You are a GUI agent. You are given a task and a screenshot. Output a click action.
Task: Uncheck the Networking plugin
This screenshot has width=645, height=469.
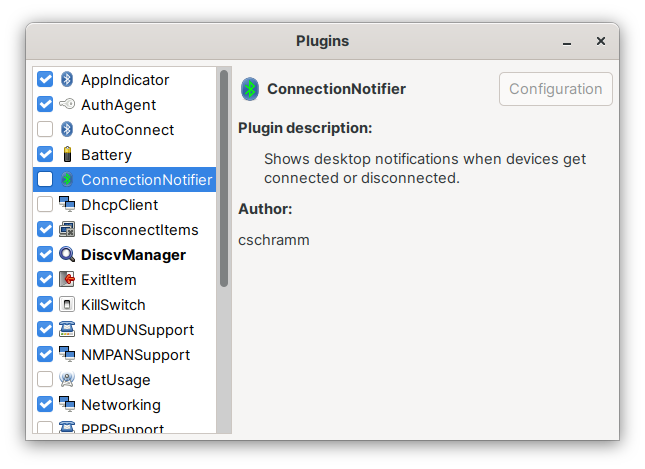point(45,404)
